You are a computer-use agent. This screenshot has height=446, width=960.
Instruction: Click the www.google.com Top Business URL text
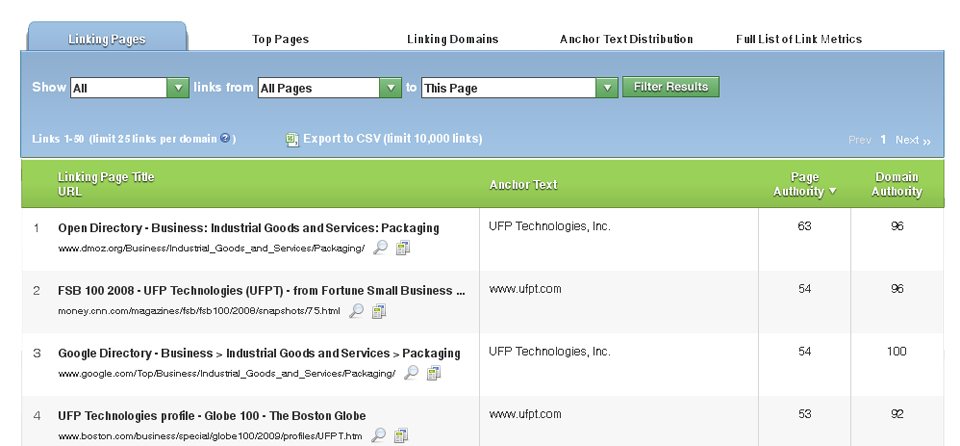click(227, 373)
